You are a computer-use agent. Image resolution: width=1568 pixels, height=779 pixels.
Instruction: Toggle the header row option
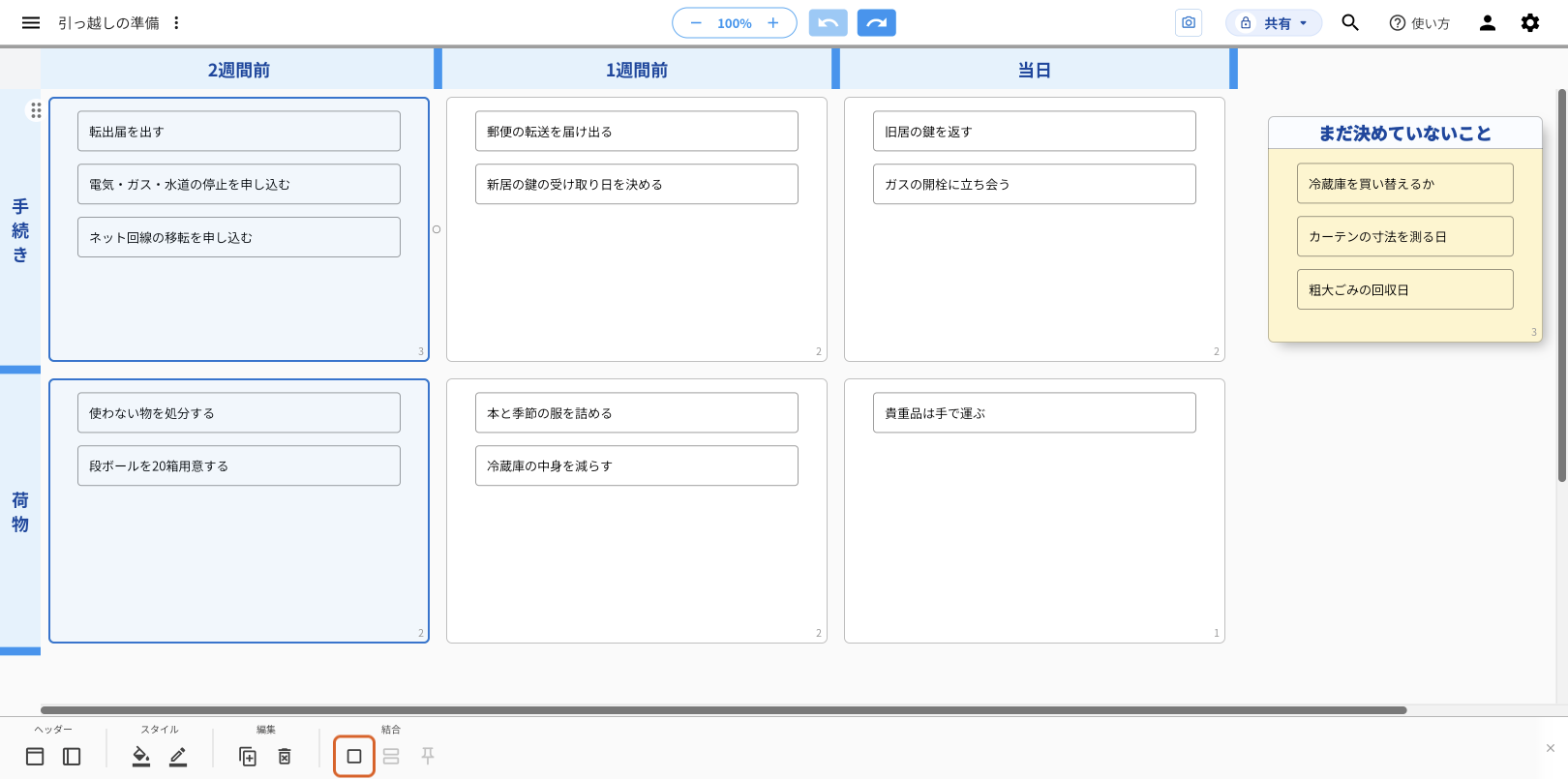[35, 757]
